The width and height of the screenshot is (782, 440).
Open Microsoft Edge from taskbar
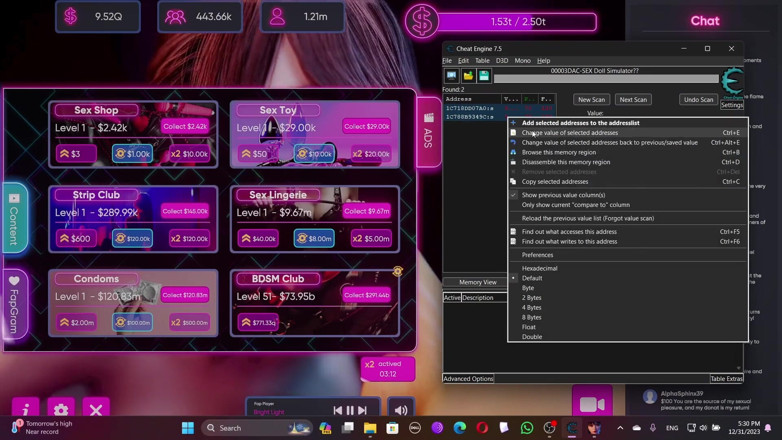pos(459,428)
